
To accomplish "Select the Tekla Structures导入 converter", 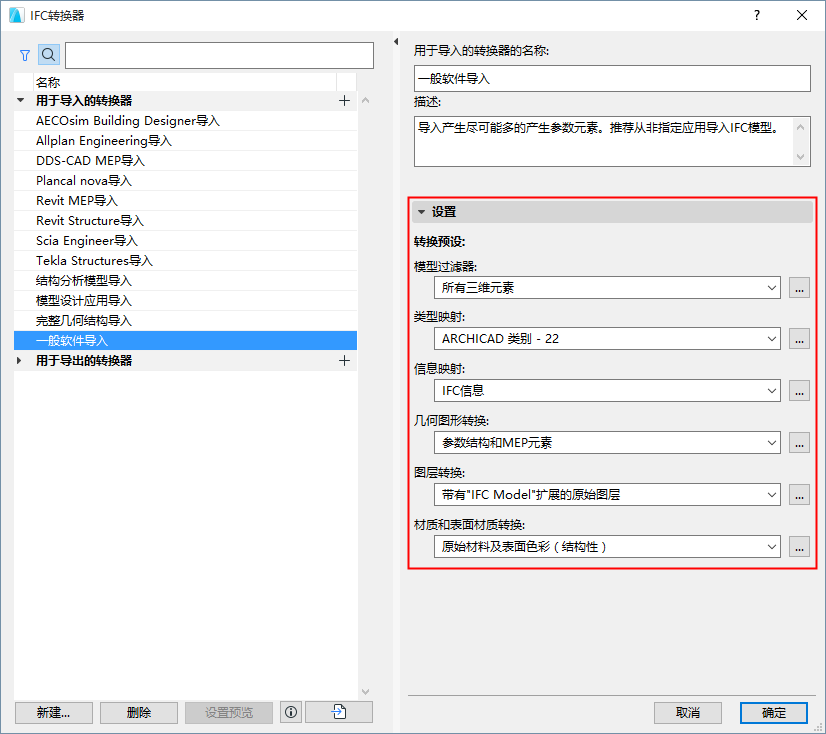I will click(93, 260).
